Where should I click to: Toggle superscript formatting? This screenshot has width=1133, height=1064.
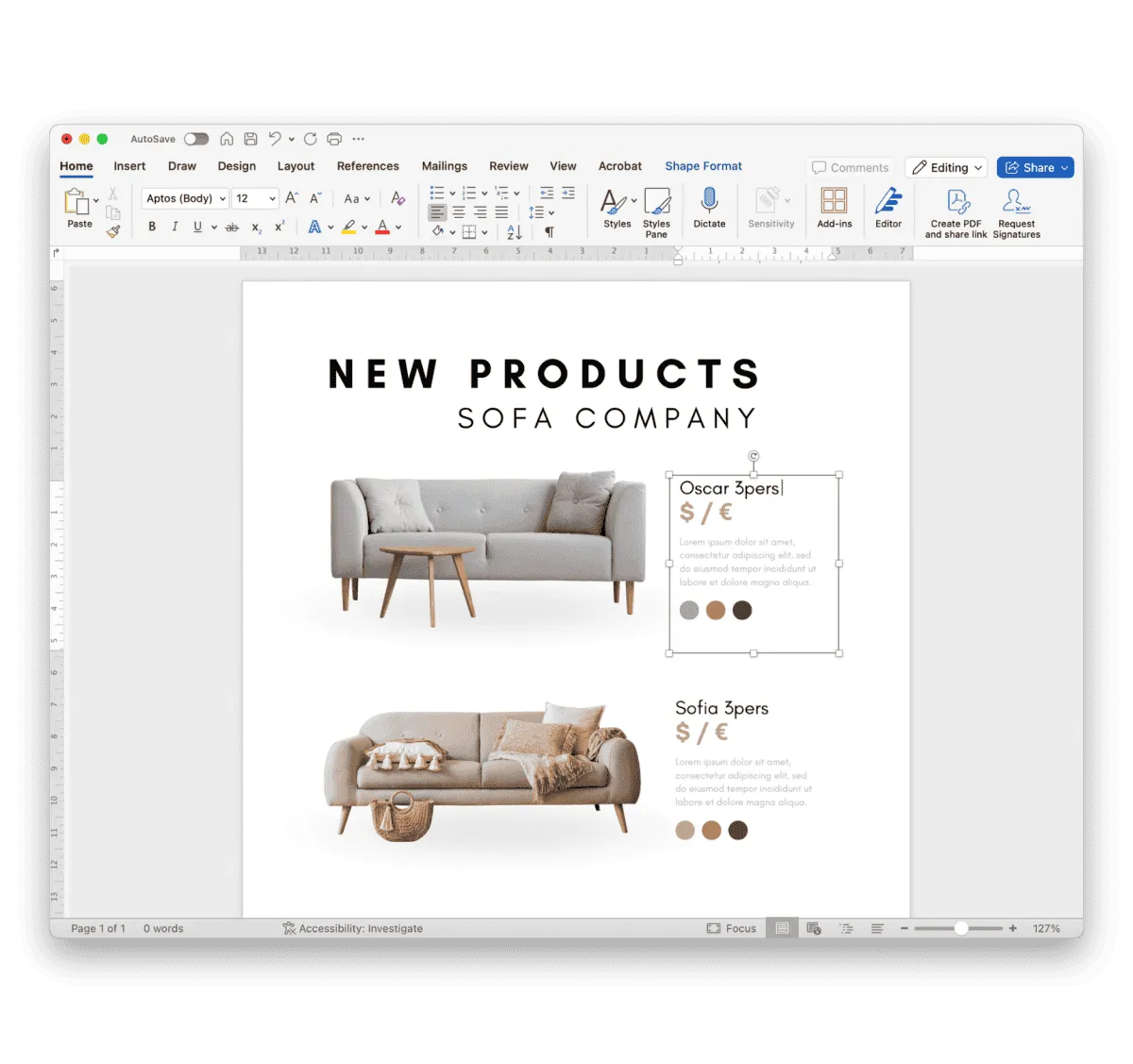(x=279, y=227)
